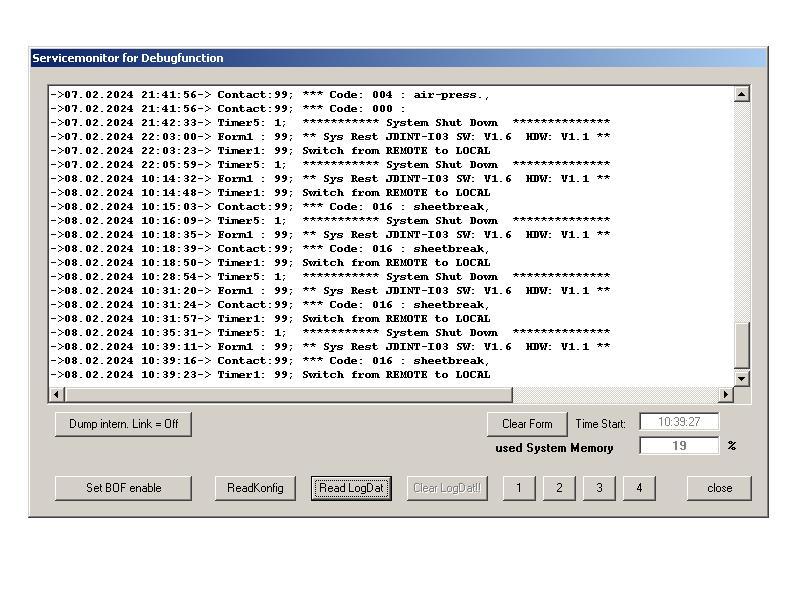Image resolution: width=802 pixels, height=600 pixels.
Task: Click the Time Start field
Action: [679, 423]
